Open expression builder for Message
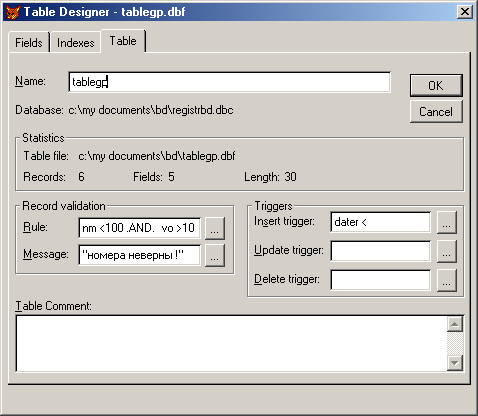Viewport: 478px width, 416px height. [x=214, y=255]
